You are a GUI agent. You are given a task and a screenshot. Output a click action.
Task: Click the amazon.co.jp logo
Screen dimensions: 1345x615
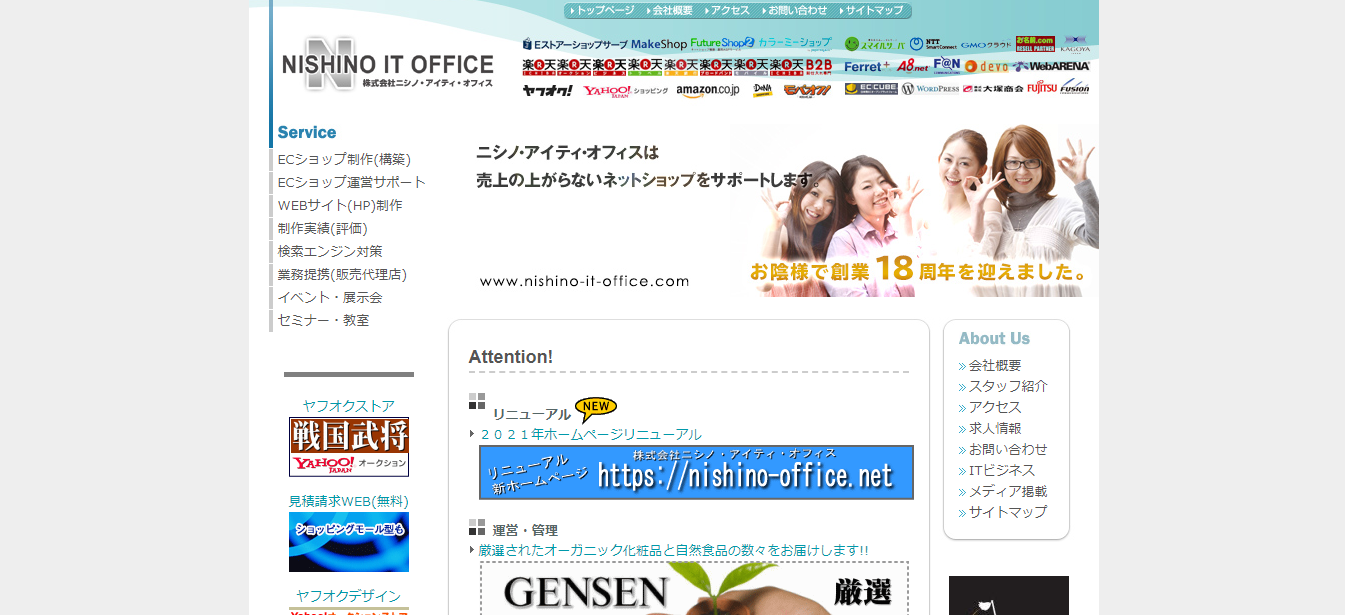(x=707, y=90)
